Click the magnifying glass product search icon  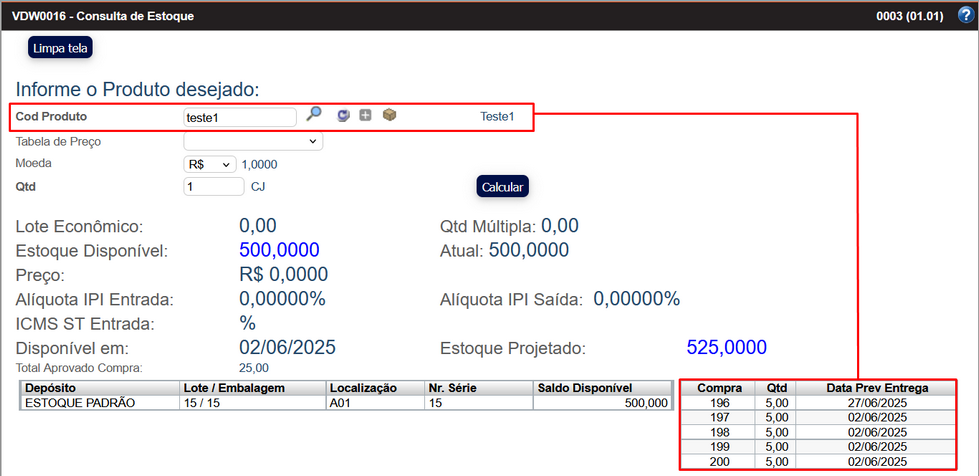pyautogui.click(x=314, y=115)
